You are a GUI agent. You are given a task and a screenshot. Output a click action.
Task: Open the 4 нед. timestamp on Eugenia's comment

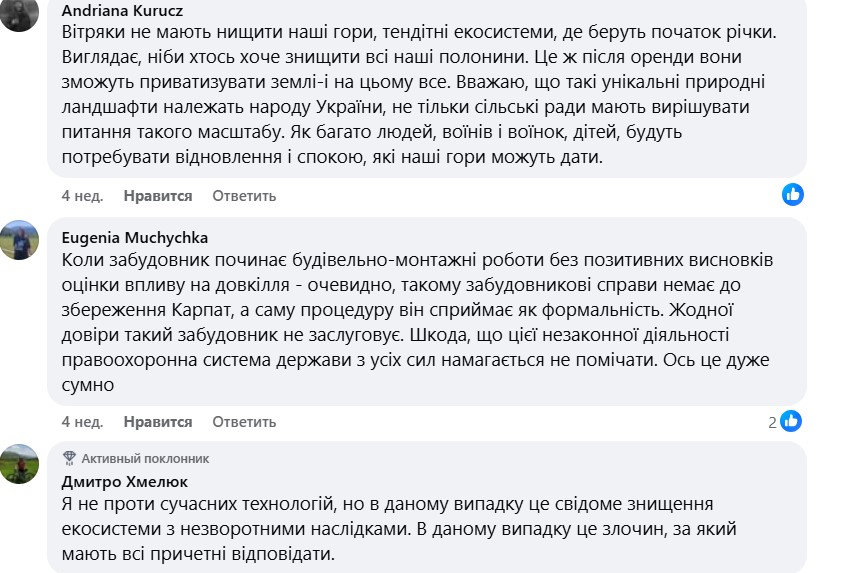(x=82, y=422)
